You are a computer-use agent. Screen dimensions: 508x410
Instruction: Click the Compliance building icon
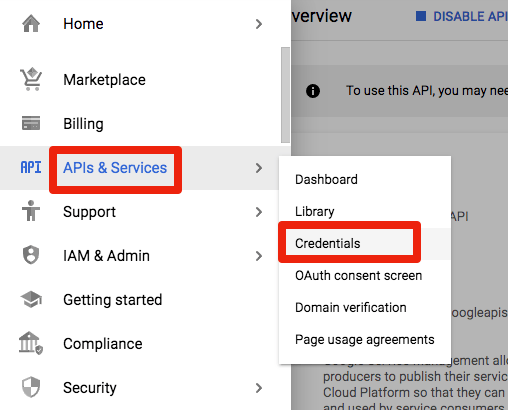31,343
